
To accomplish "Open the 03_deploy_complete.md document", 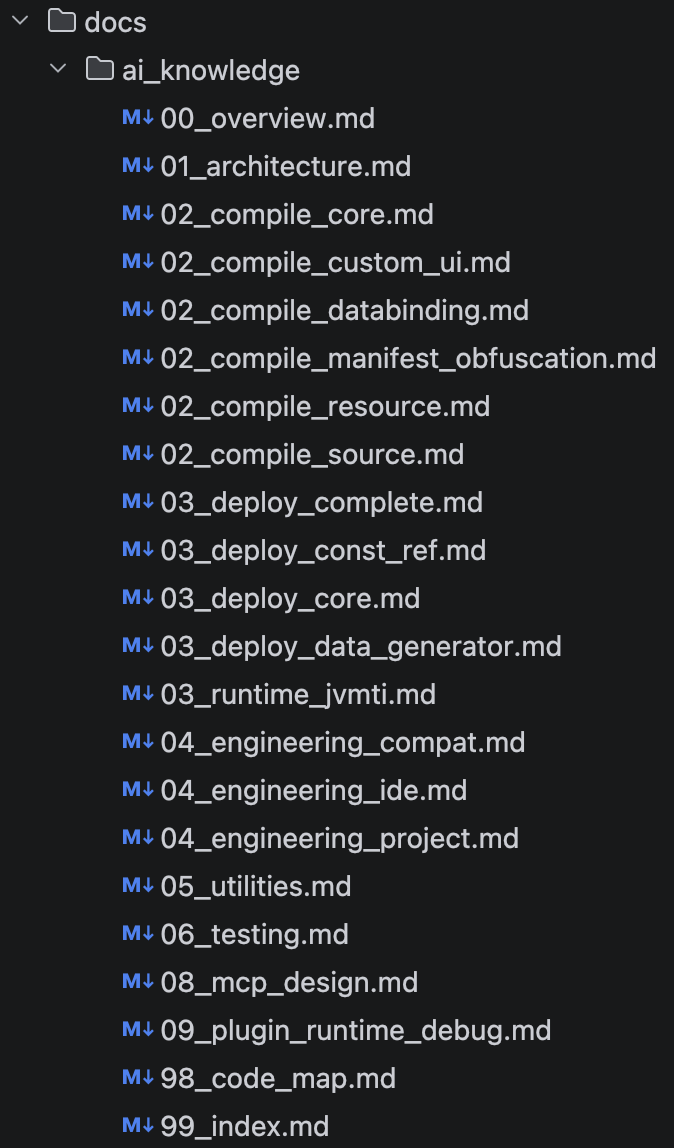I will [321, 502].
